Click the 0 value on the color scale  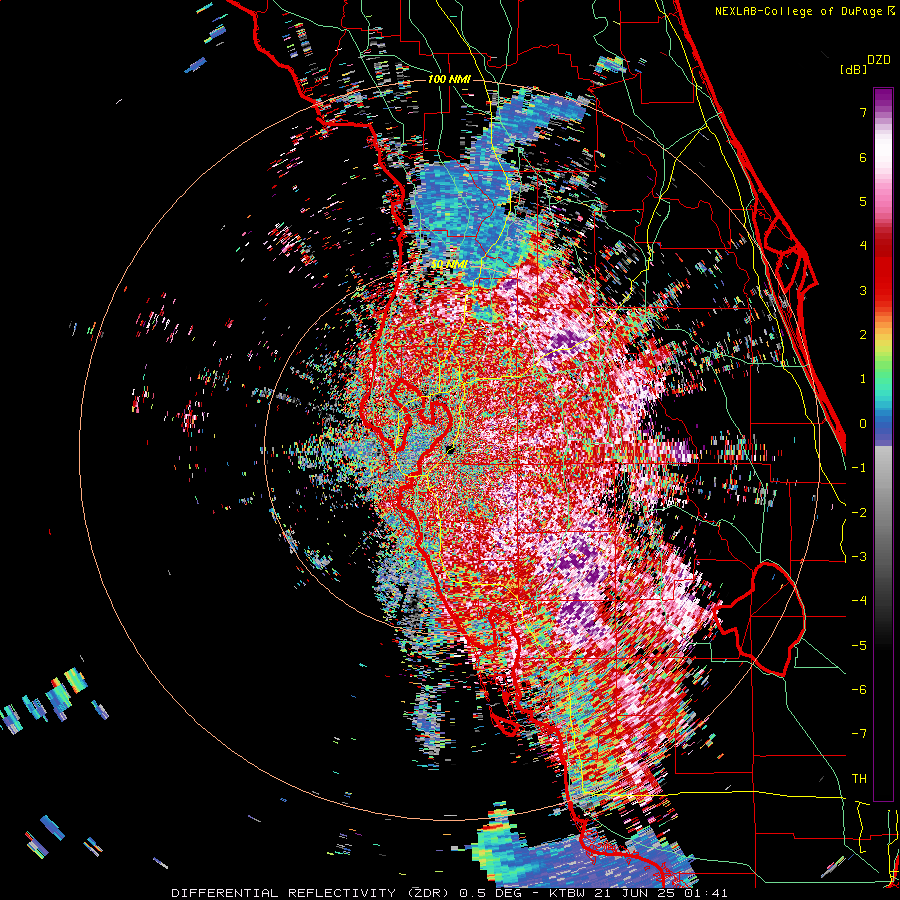(863, 424)
